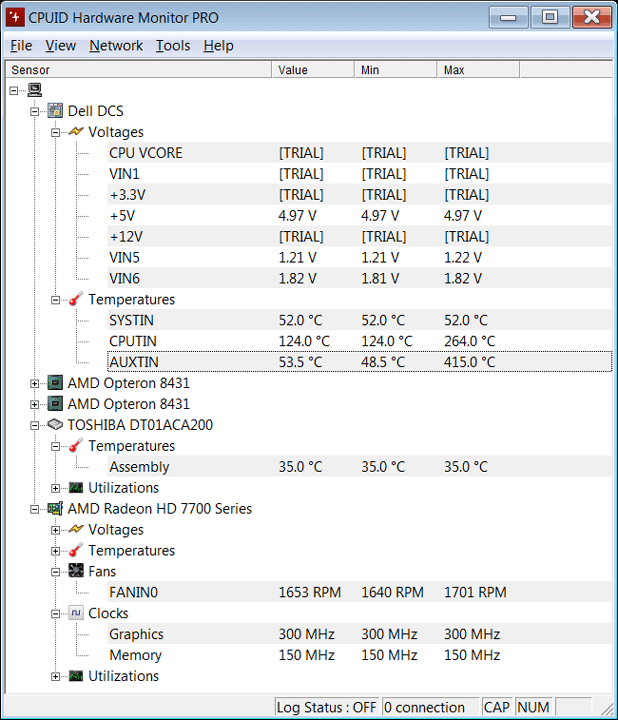Select the FANIN0 fan speed row

[133, 593]
